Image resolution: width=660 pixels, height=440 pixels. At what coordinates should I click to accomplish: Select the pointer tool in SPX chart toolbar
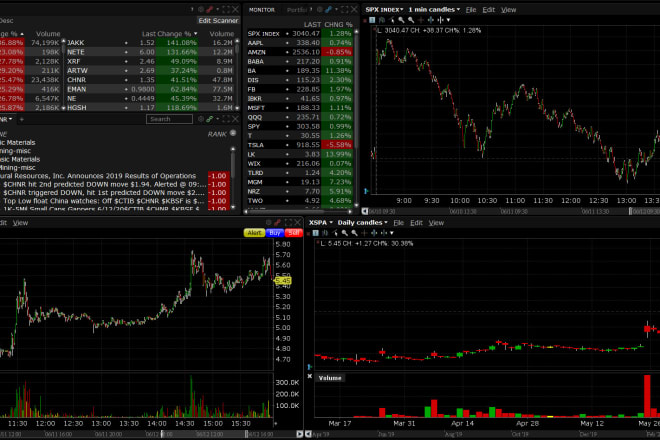392,20
